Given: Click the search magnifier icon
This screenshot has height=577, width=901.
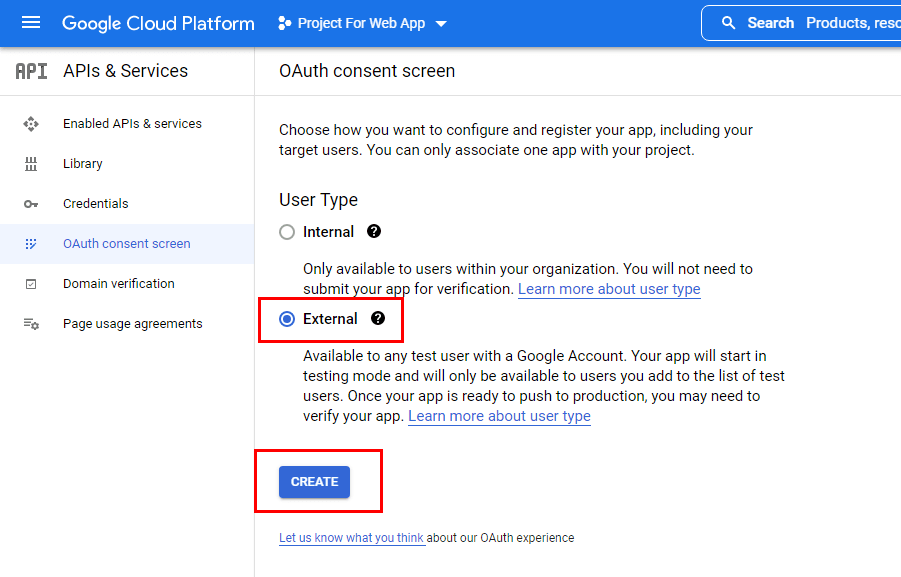Looking at the screenshot, I should click(728, 23).
